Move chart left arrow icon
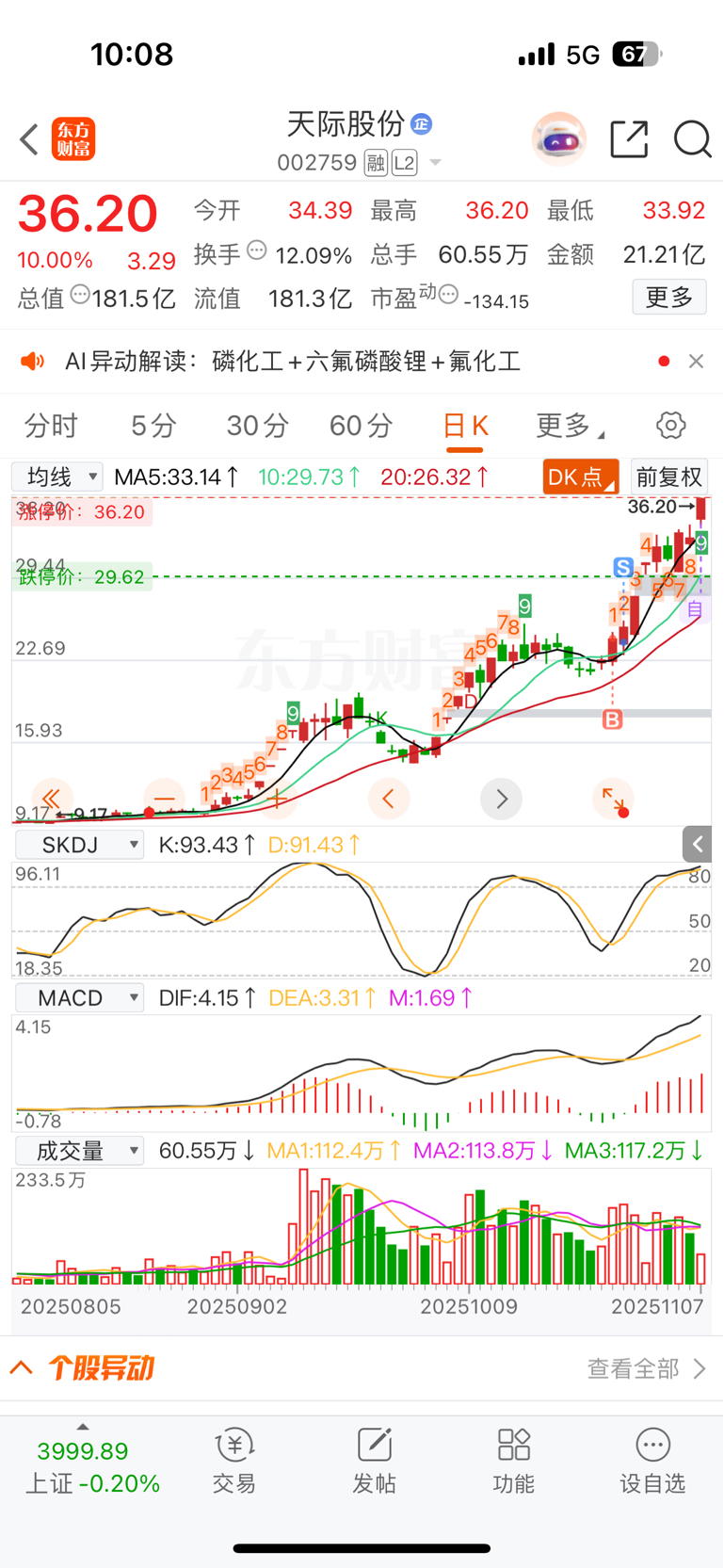Image resolution: width=724 pixels, height=1568 pixels. [x=388, y=799]
